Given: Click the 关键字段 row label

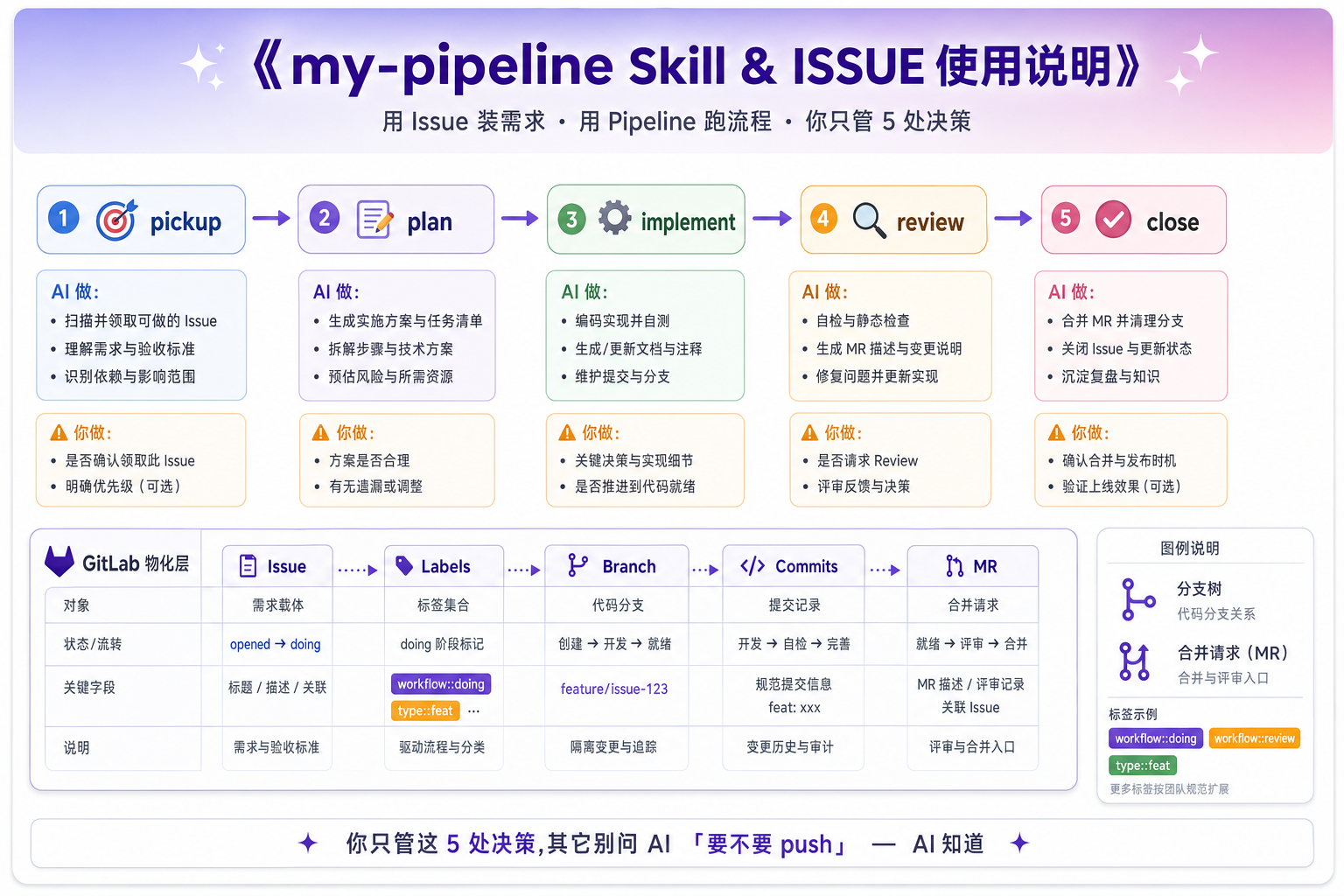Looking at the screenshot, I should (89, 688).
